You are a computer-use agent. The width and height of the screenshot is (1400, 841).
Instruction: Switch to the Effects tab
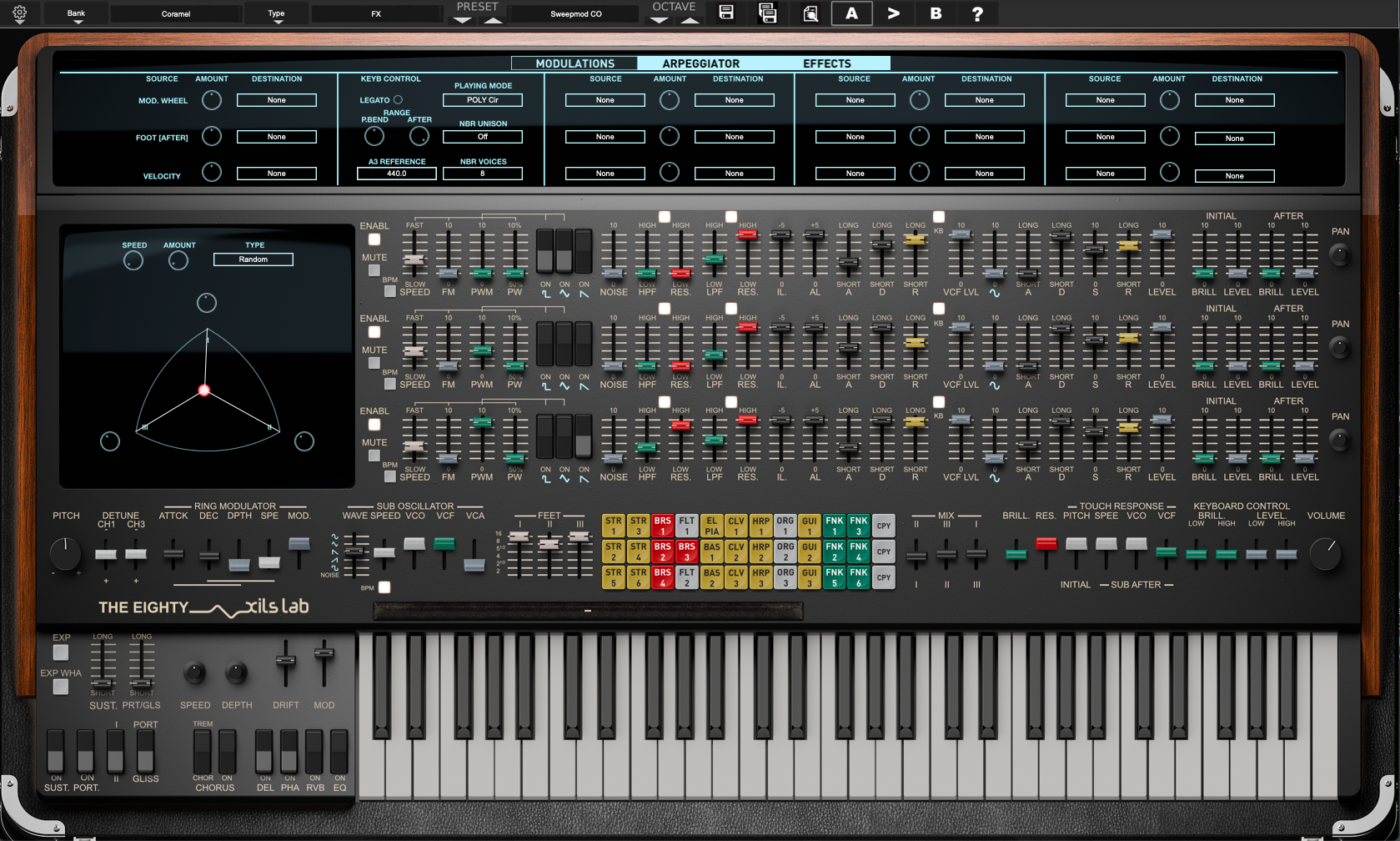click(x=827, y=63)
